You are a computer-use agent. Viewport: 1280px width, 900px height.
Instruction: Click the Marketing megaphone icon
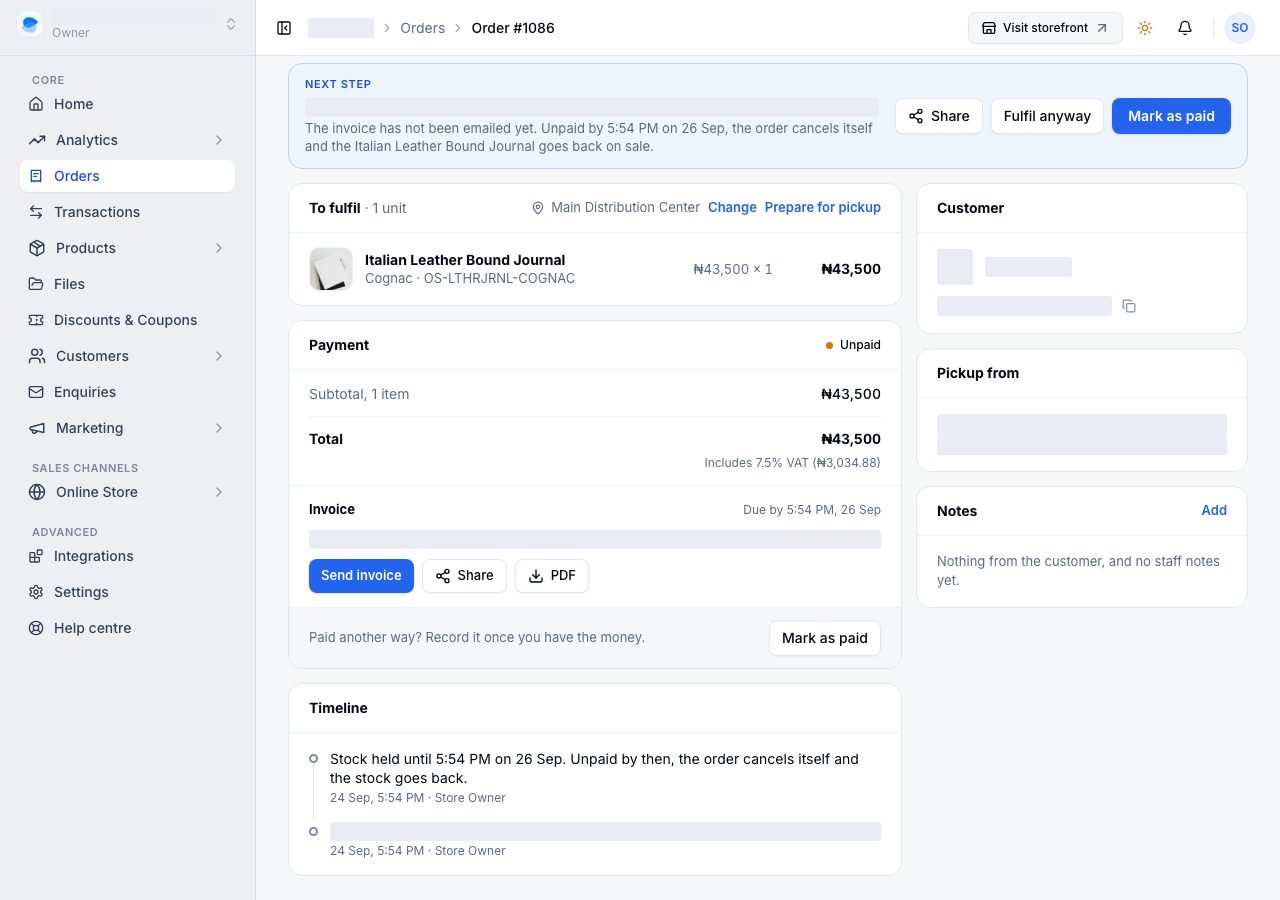point(37,428)
